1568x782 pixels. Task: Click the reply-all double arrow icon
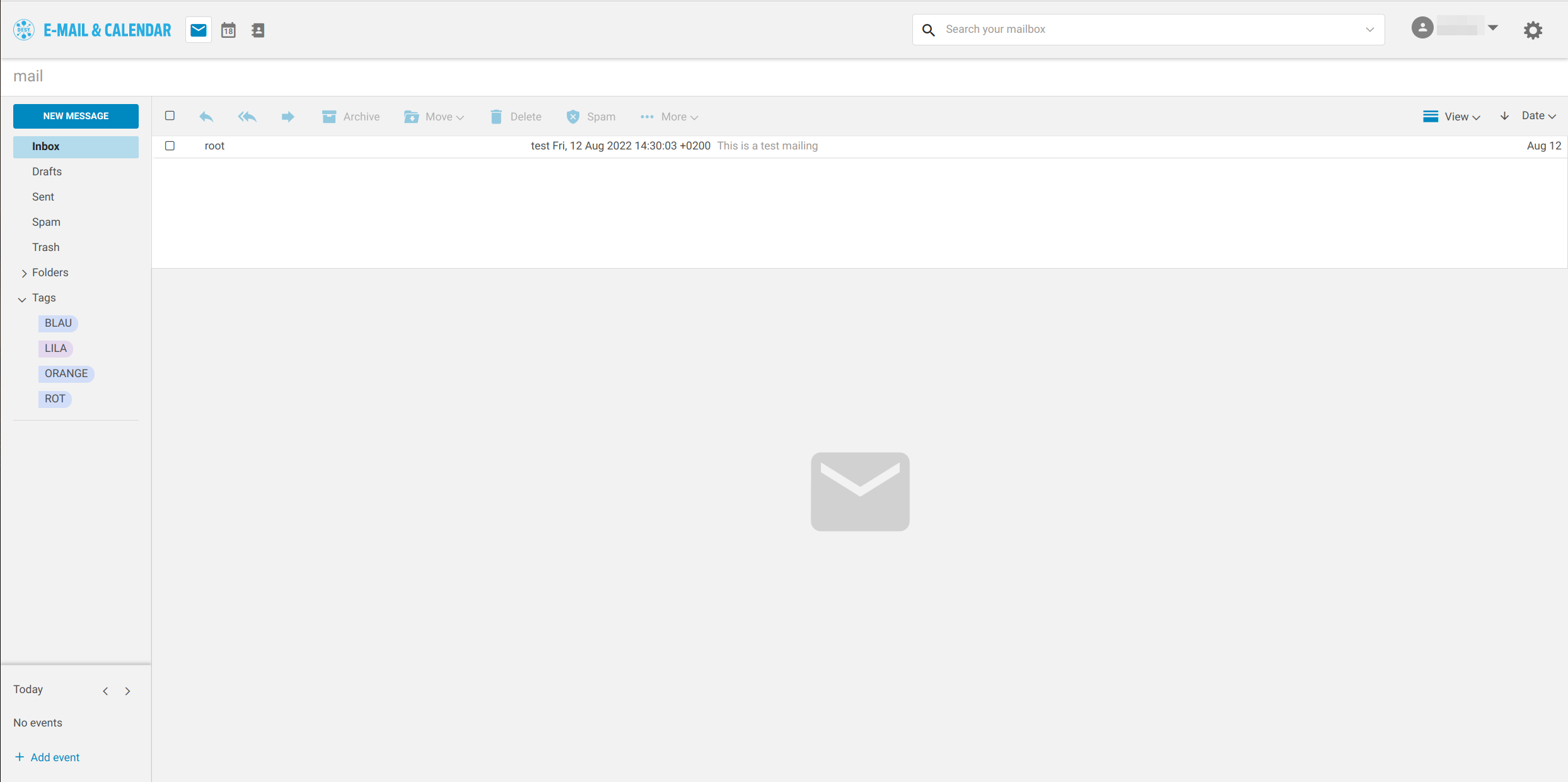click(x=247, y=117)
